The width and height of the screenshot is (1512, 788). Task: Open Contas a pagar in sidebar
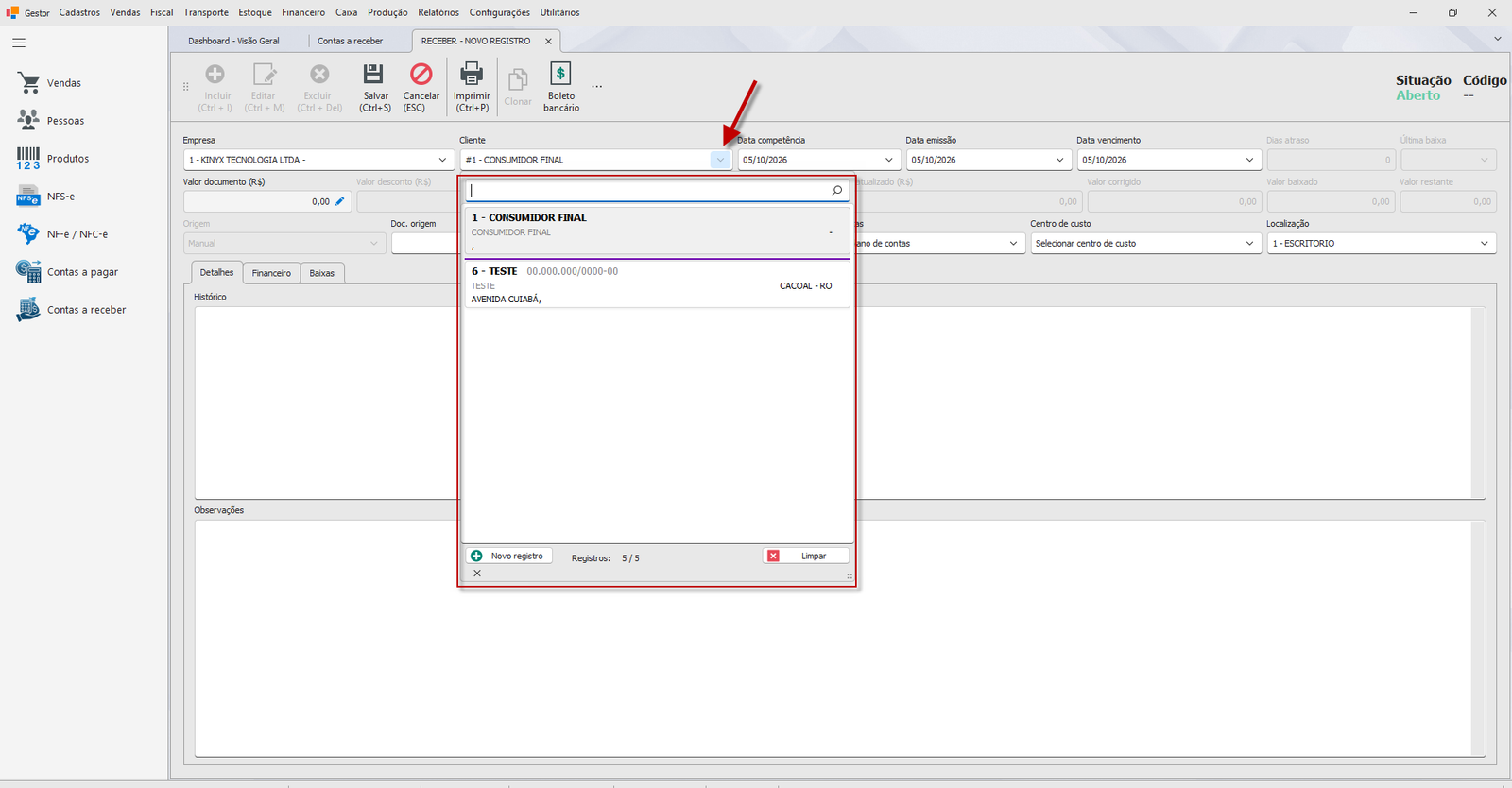tap(82, 272)
